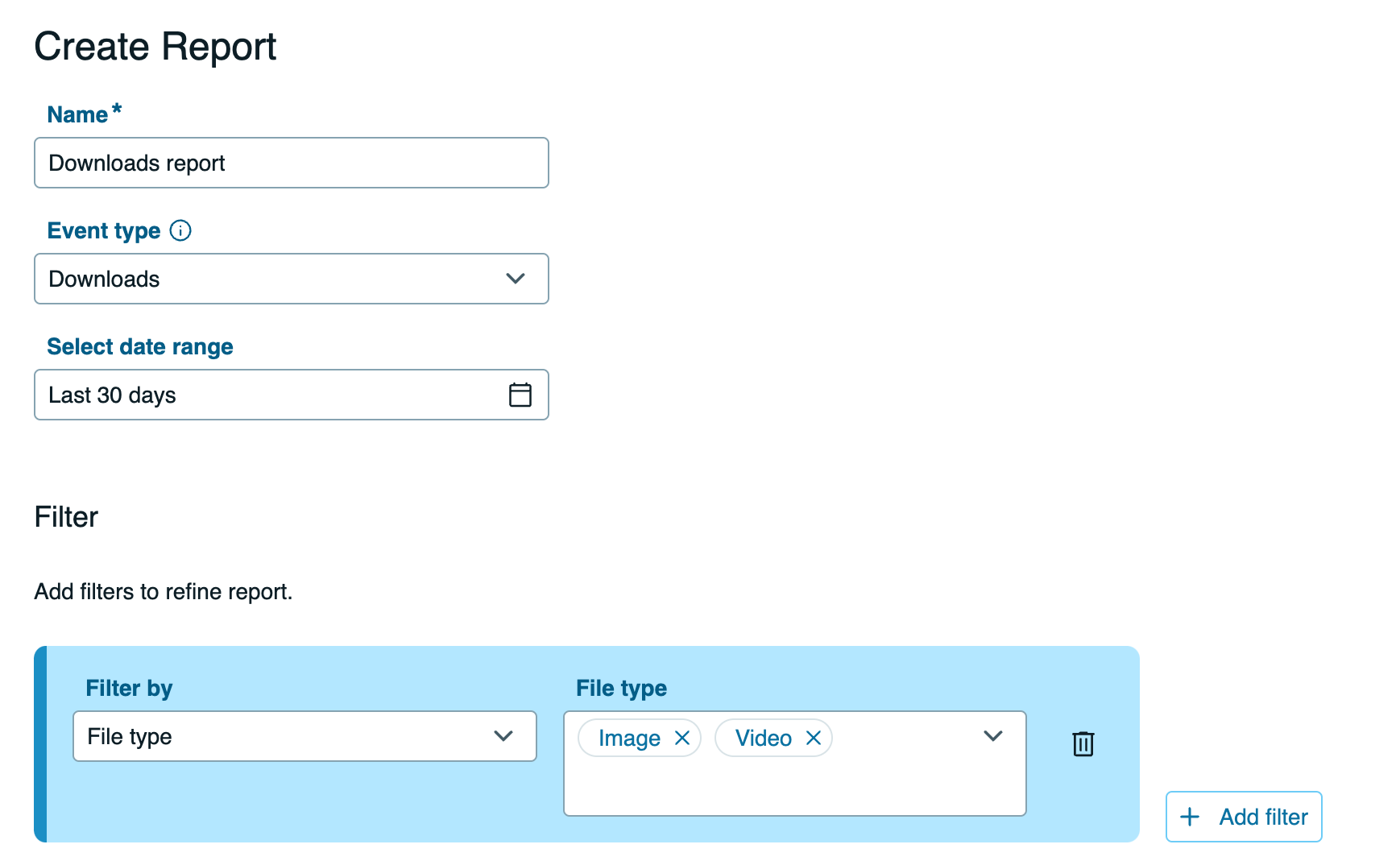Remove the Video file type chip
The image size is (1400, 865).
(814, 737)
